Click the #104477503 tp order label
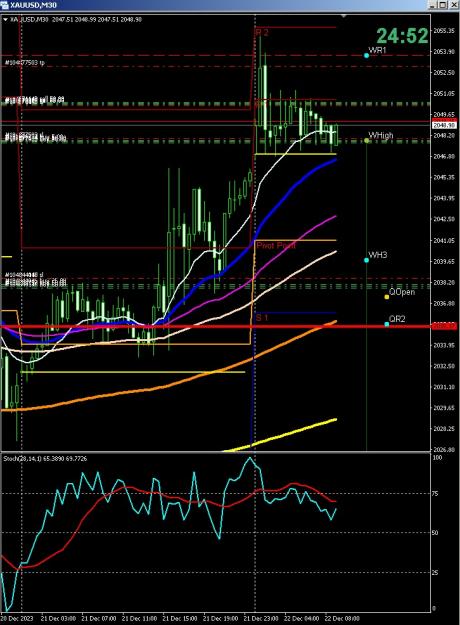Viewport: 460px width, 625px height. coord(25,63)
